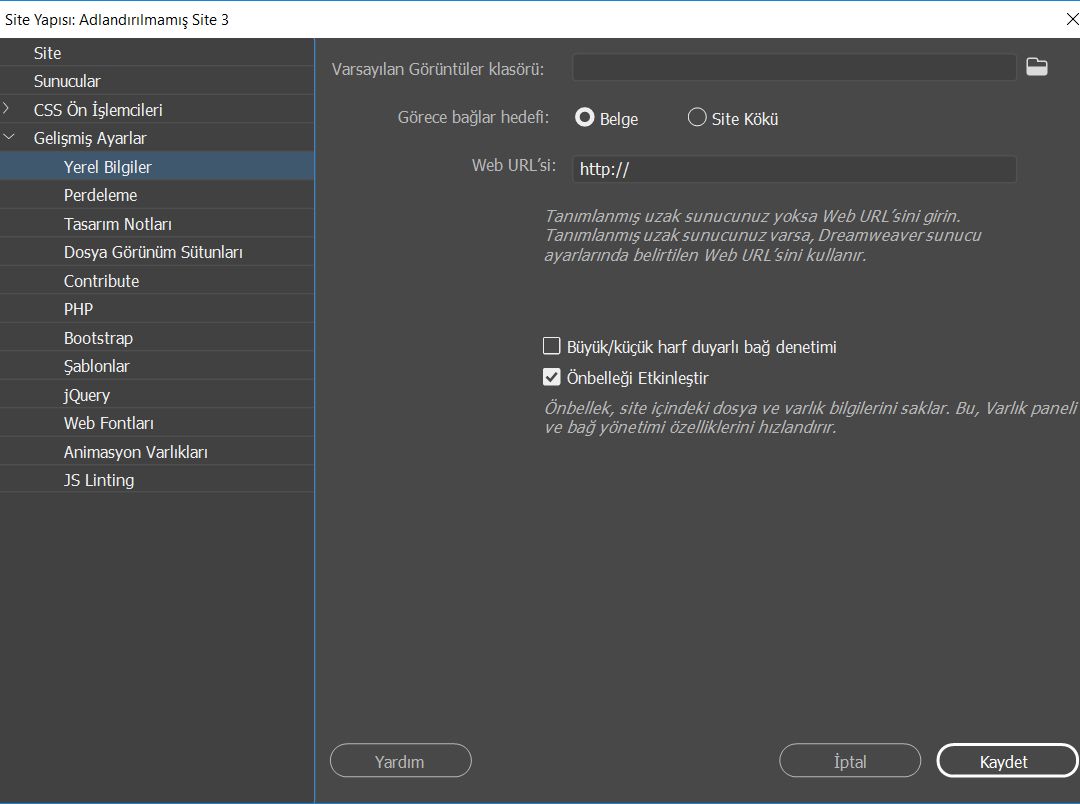The width and height of the screenshot is (1080, 804).
Task: Open the jQuery settings page
Action: pos(87,395)
